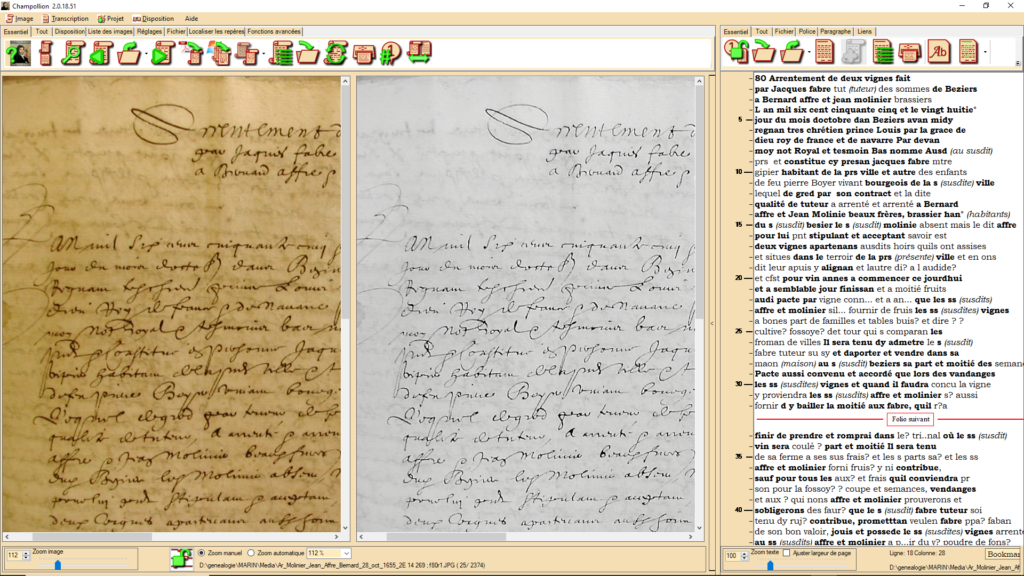Switch to Localiser les repères tab
Viewport: 1024px width, 576px height.
click(x=216, y=31)
